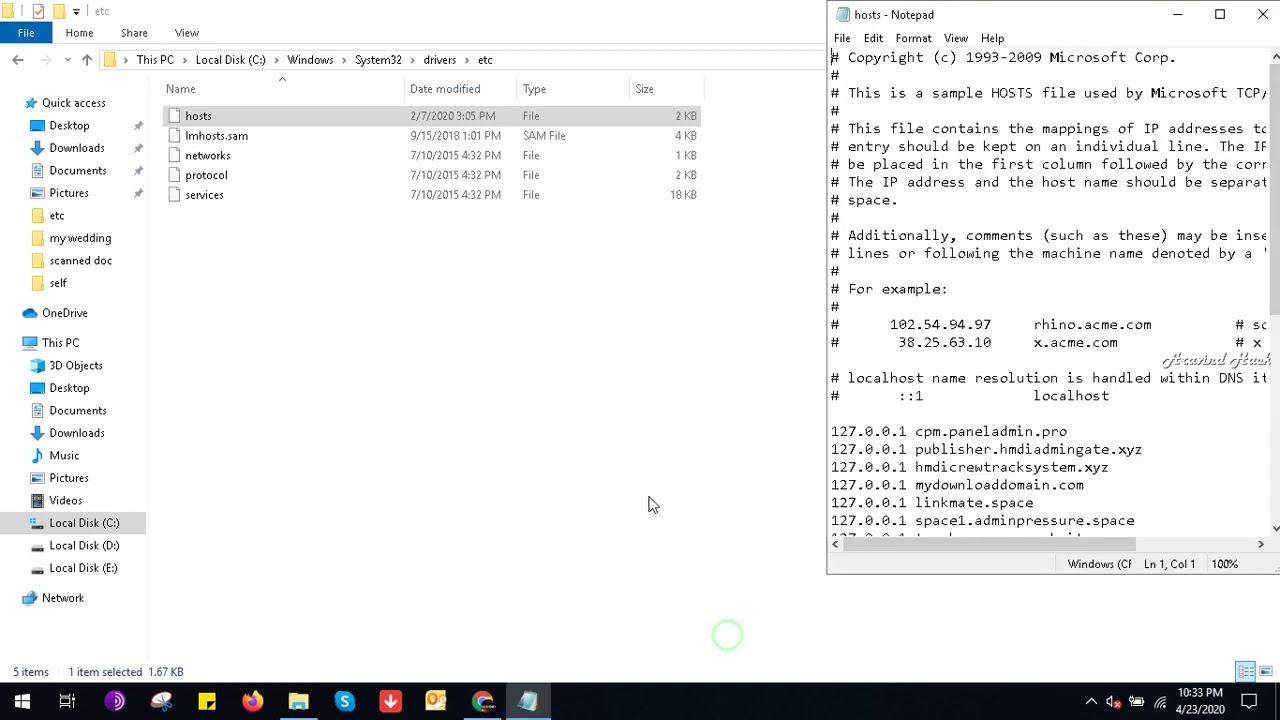Select the protocol file

206,175
